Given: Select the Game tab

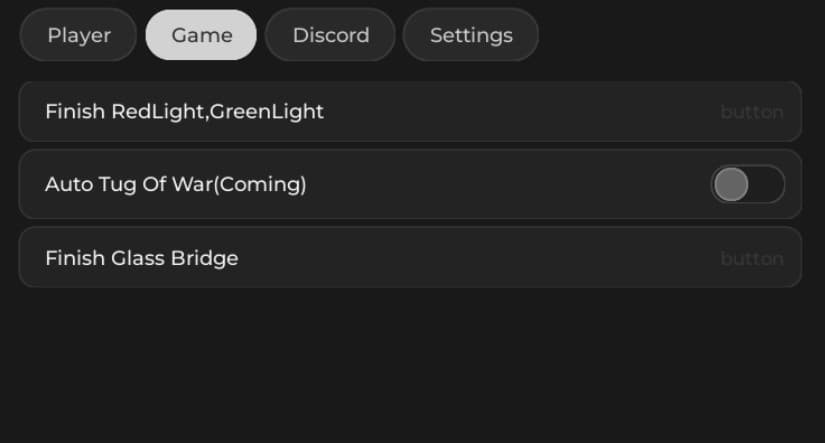Looking at the screenshot, I should 201,35.
